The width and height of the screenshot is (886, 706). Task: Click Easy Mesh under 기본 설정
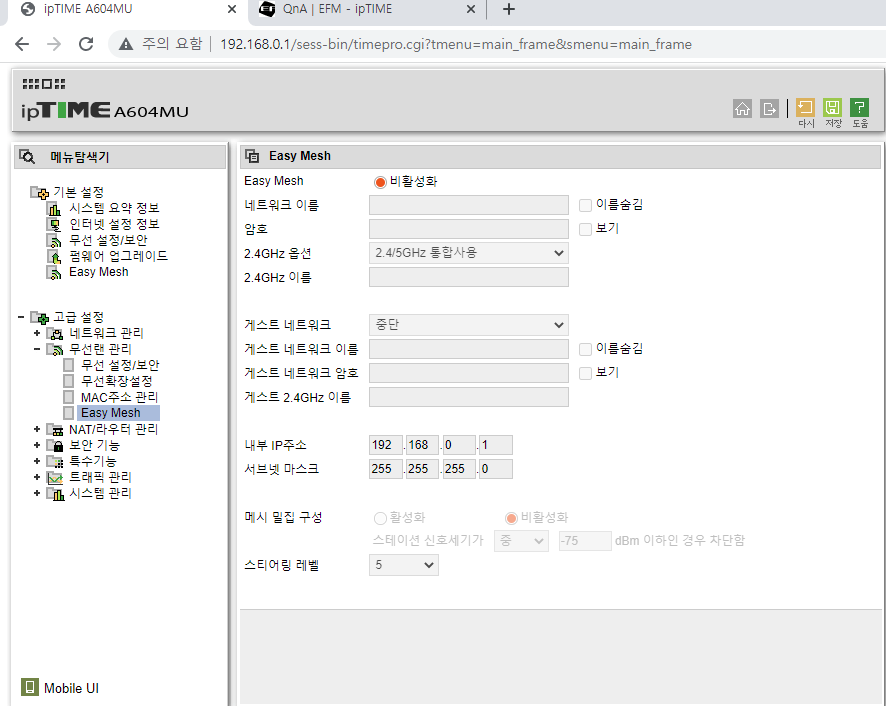(99, 272)
